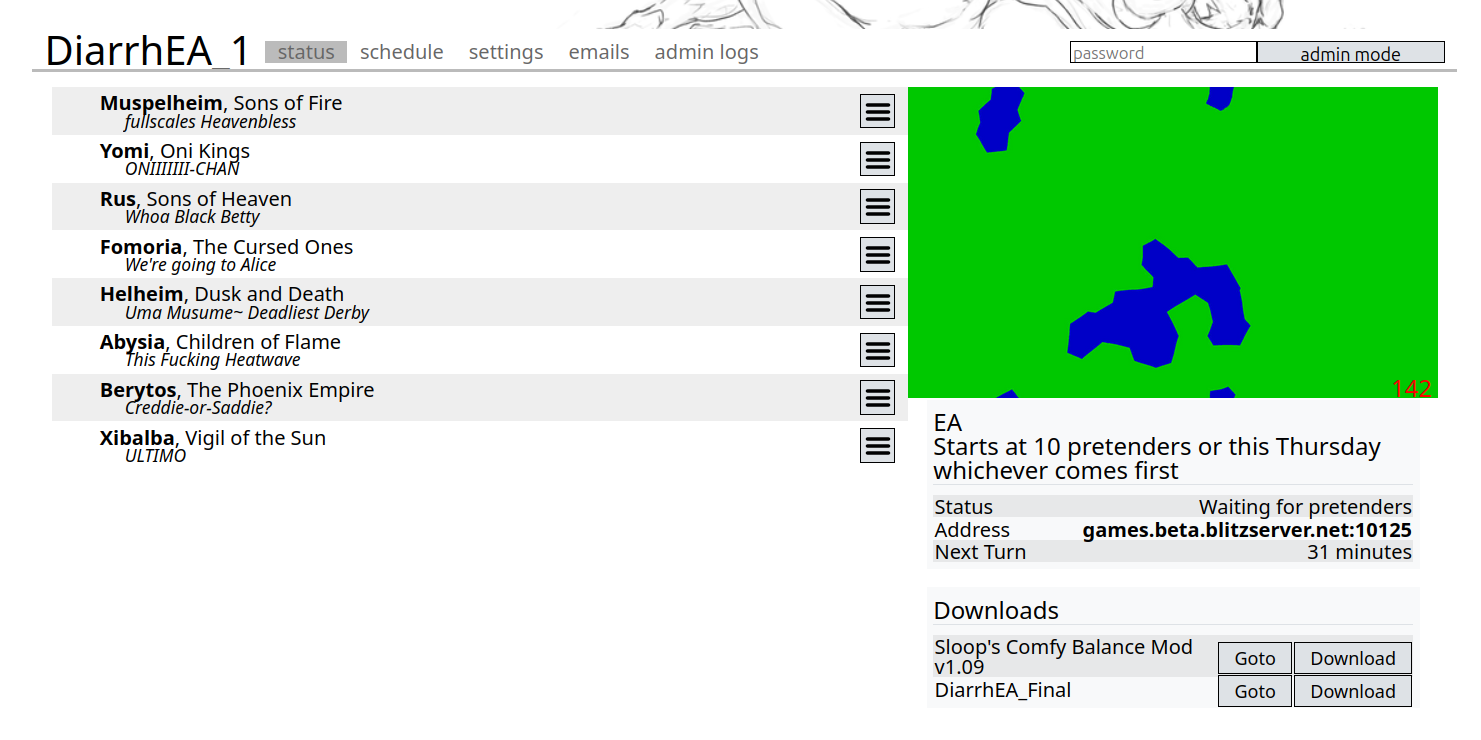Open the schedule tab
1481x740 pixels.
point(402,52)
